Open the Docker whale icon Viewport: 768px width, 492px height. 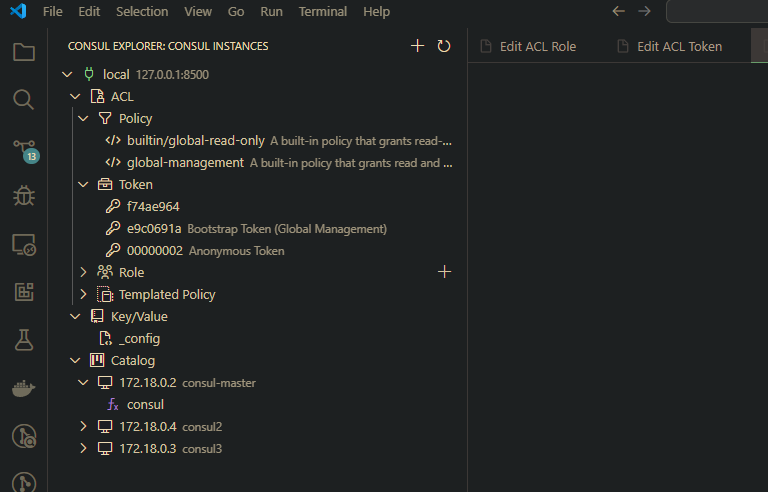tap(24, 389)
